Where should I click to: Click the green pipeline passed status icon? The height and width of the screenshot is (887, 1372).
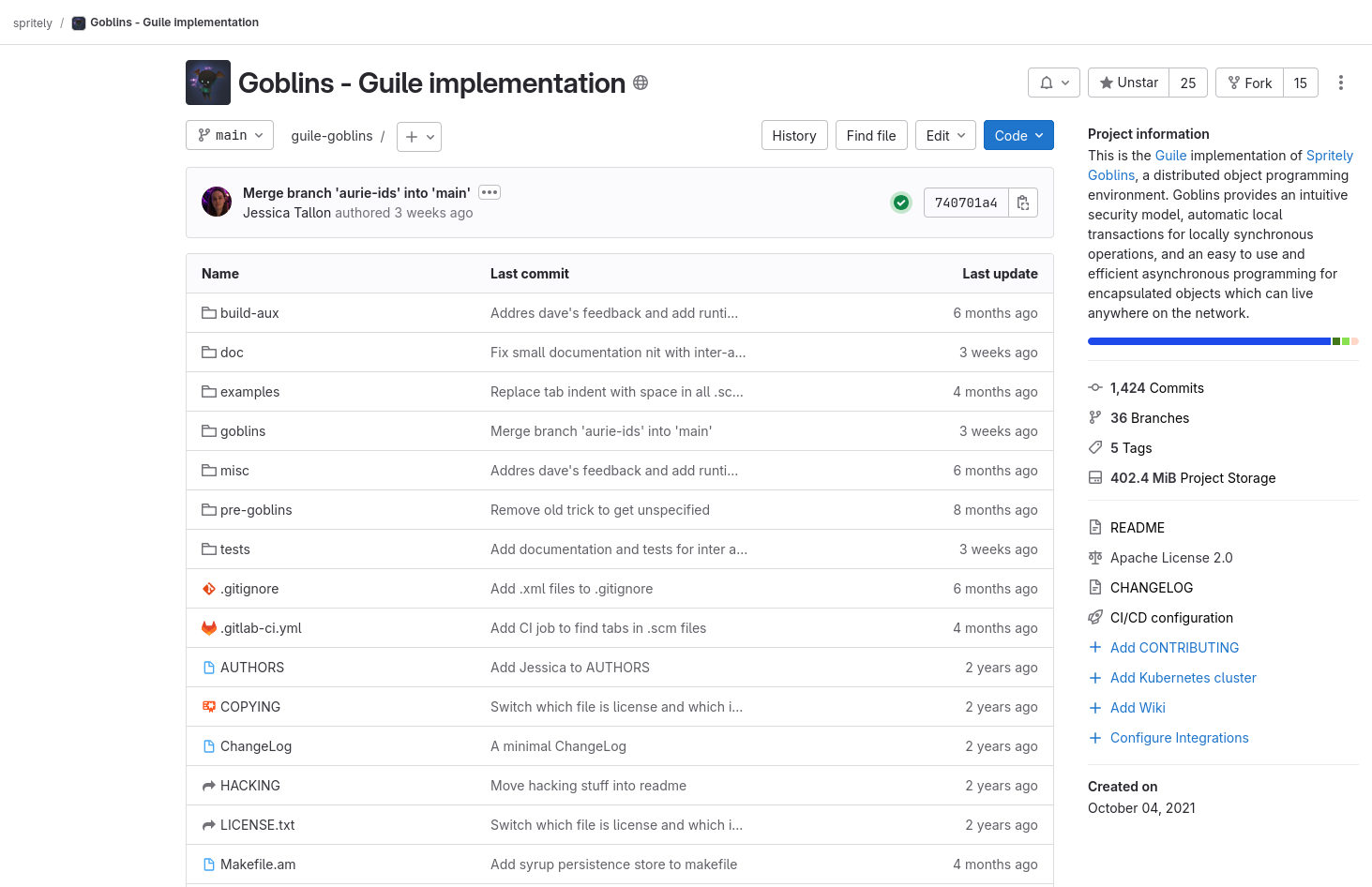pos(901,203)
